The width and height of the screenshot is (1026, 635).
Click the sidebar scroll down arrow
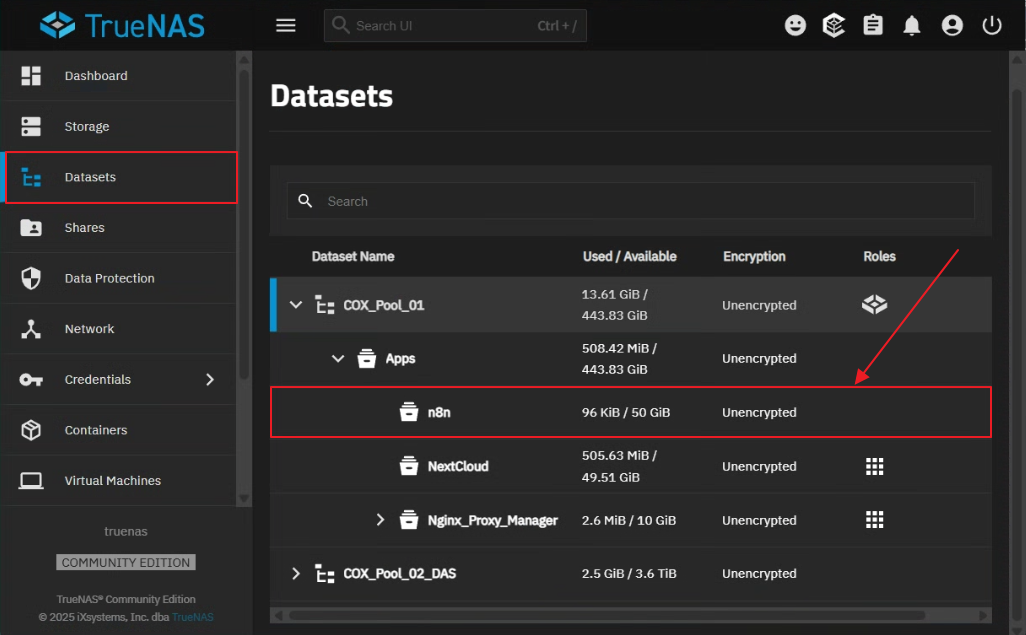pos(244,498)
